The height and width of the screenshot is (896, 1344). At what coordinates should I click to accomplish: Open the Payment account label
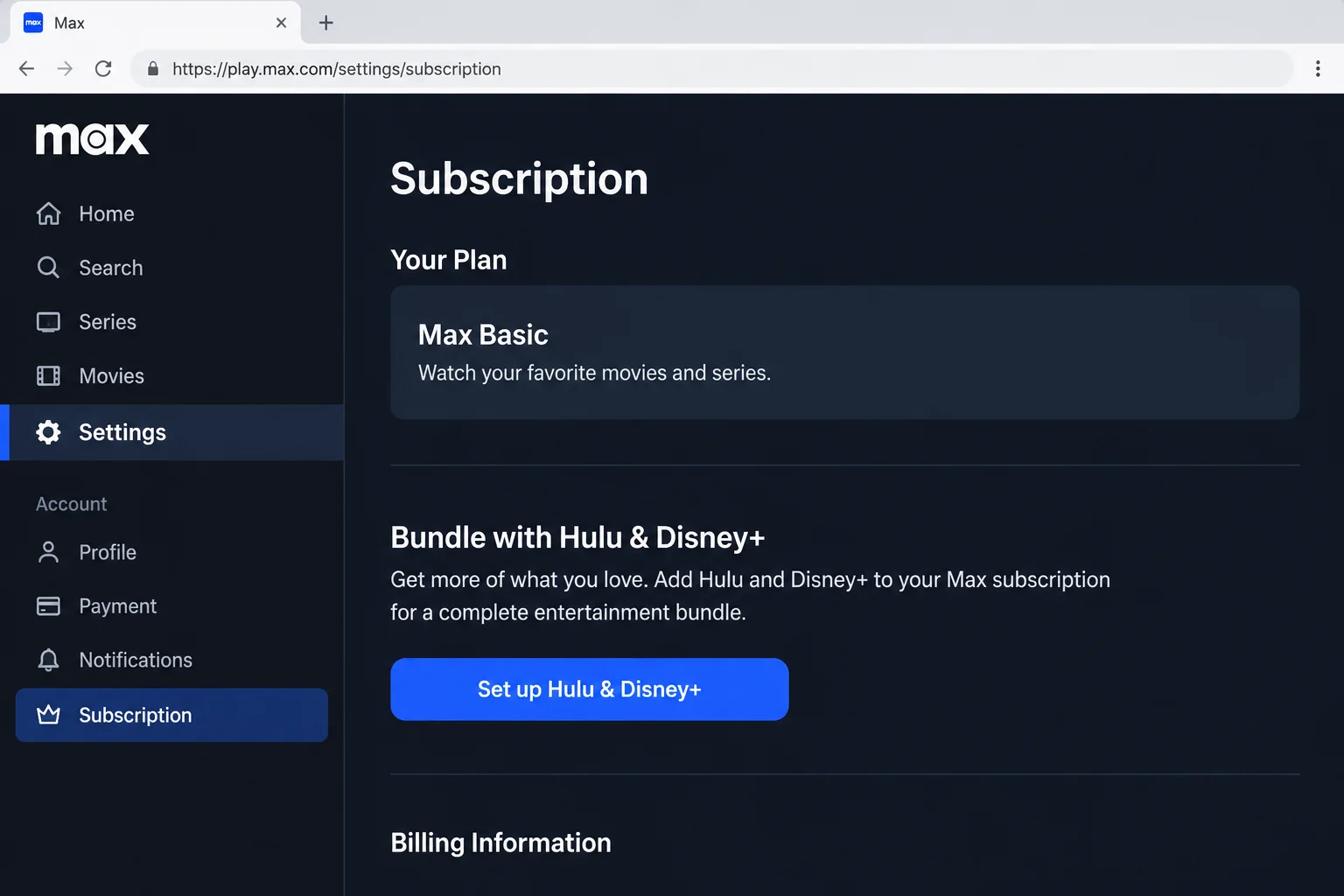click(x=118, y=606)
